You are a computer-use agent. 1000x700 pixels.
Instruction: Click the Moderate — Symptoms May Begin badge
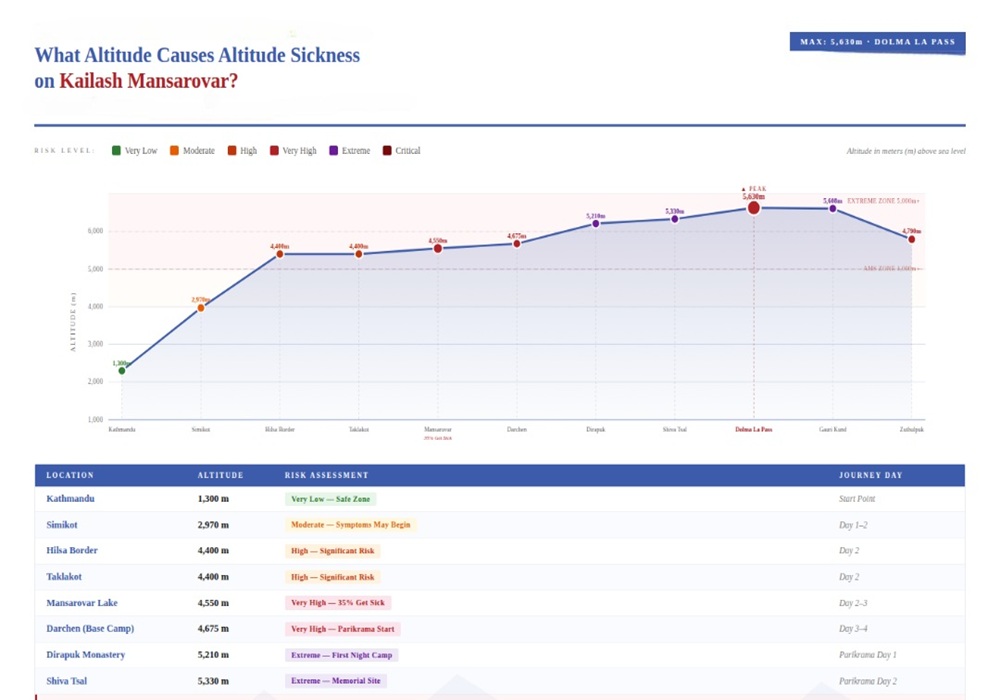[350, 525]
